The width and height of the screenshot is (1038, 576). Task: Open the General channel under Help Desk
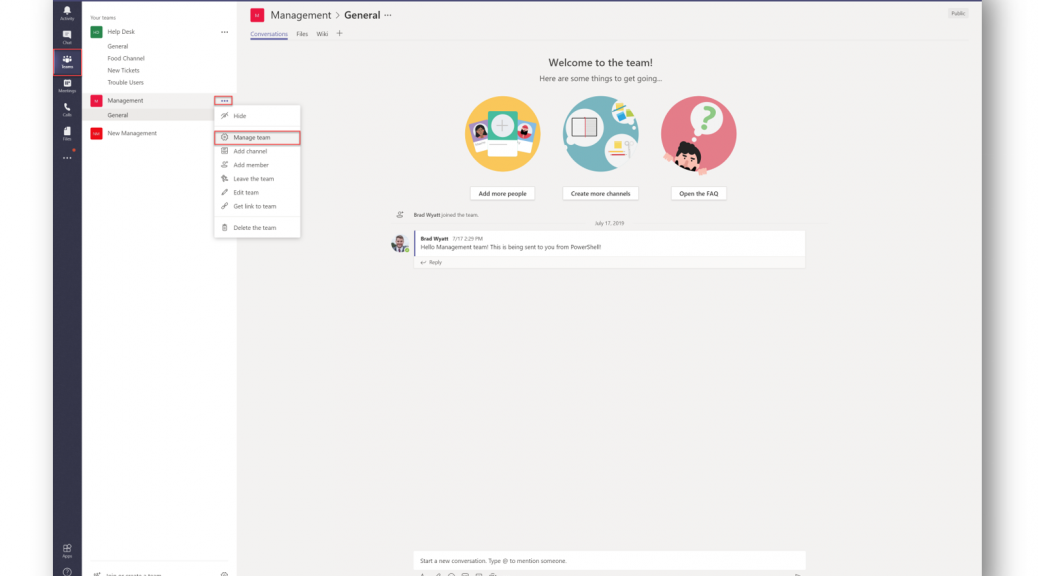(x=118, y=46)
